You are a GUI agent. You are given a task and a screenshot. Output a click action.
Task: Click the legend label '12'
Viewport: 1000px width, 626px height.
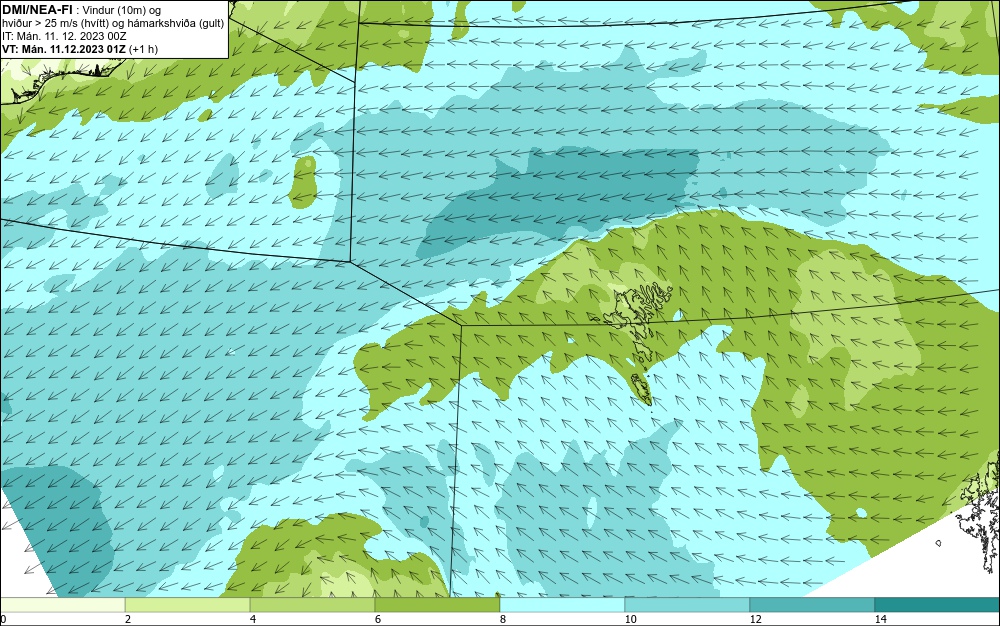pos(755,619)
